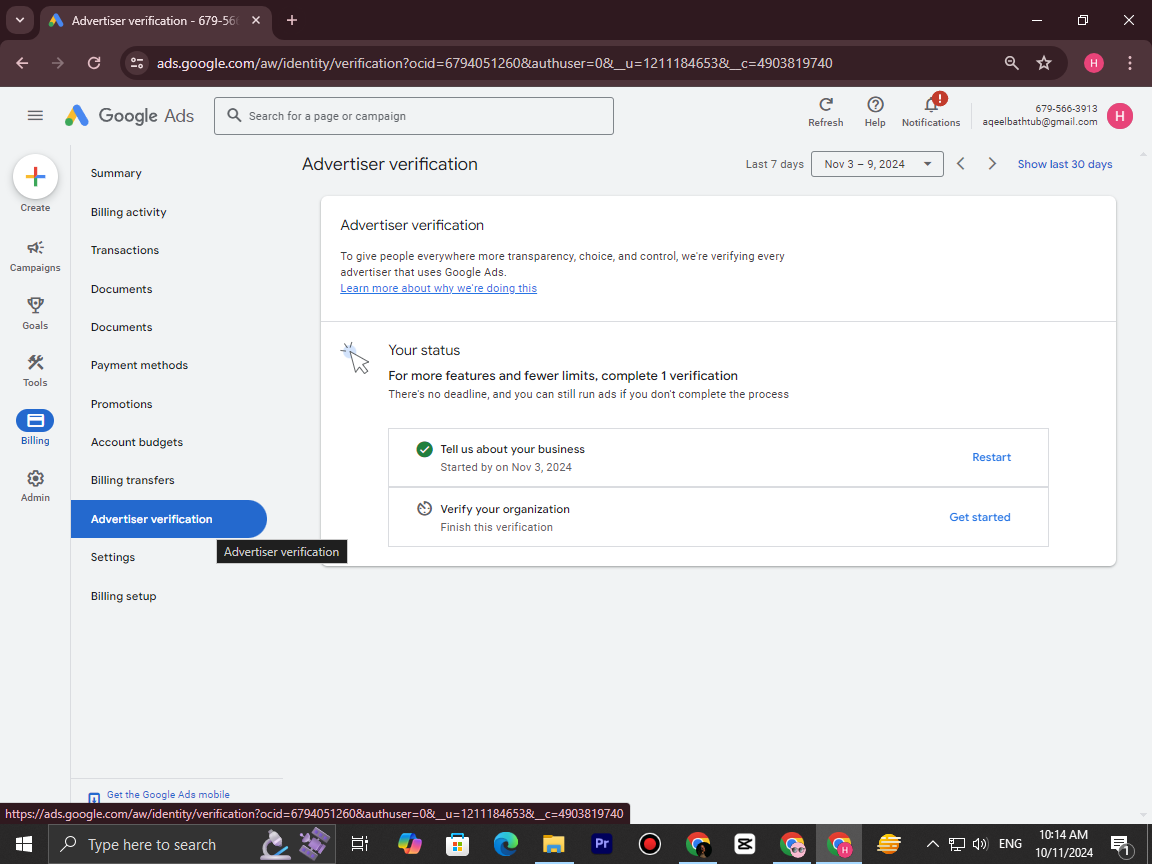Open the Nov 3 – 9, 2024 date dropdown
The image size is (1152, 864).
point(877,164)
